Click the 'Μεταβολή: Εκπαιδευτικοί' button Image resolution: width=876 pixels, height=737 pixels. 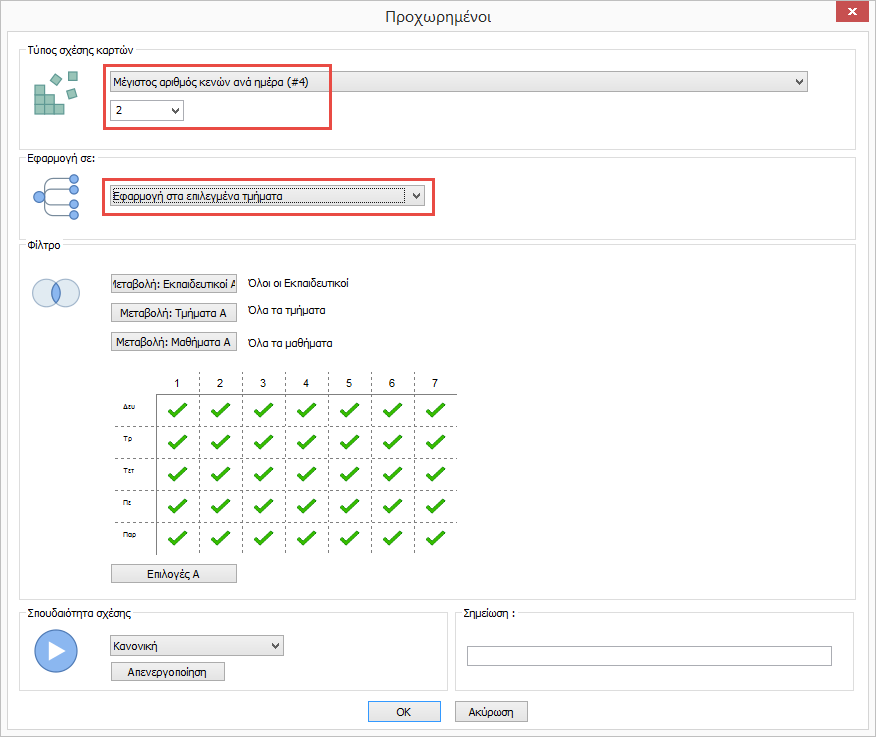pyautogui.click(x=173, y=284)
